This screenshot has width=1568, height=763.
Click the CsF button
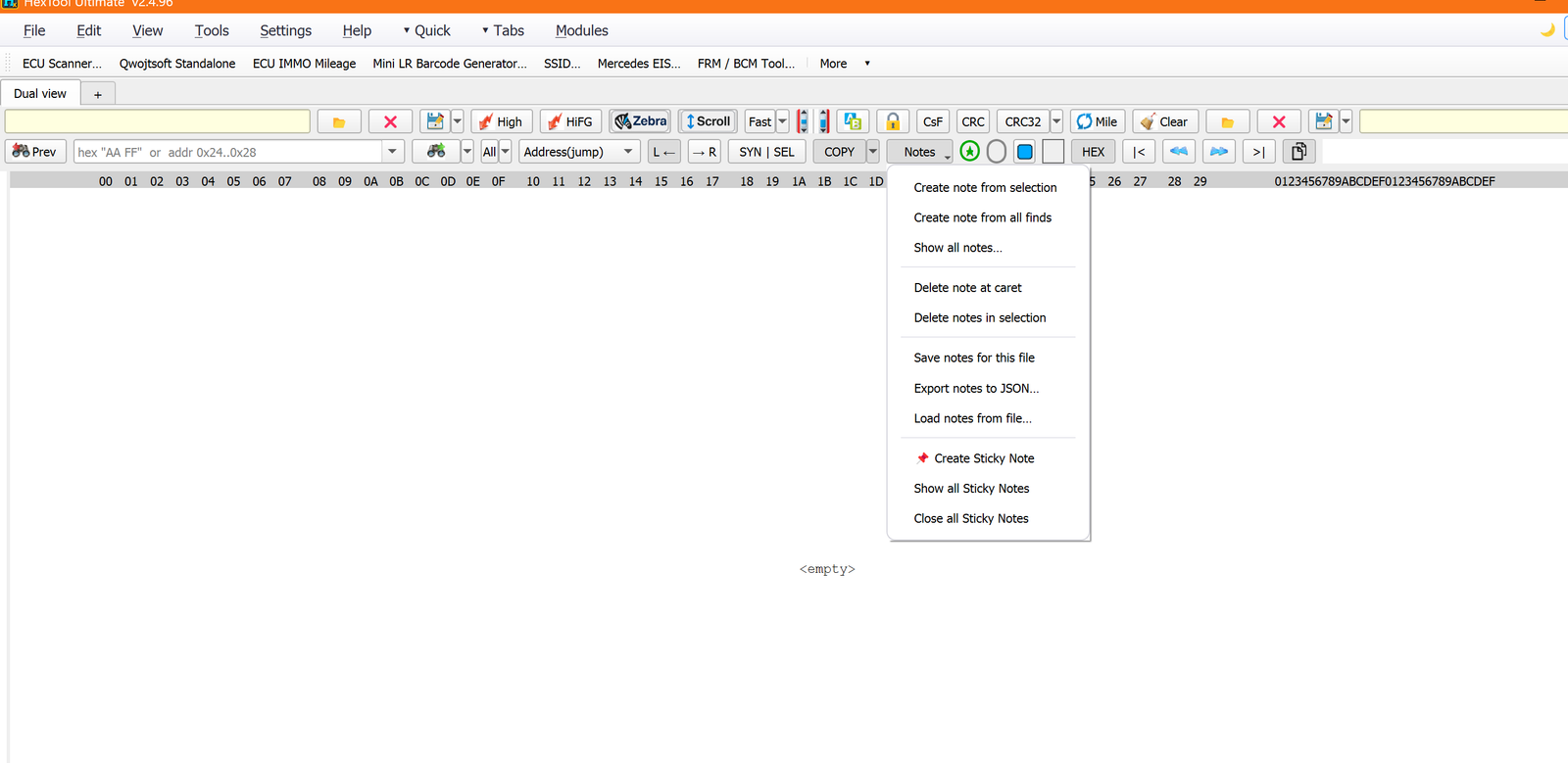933,121
